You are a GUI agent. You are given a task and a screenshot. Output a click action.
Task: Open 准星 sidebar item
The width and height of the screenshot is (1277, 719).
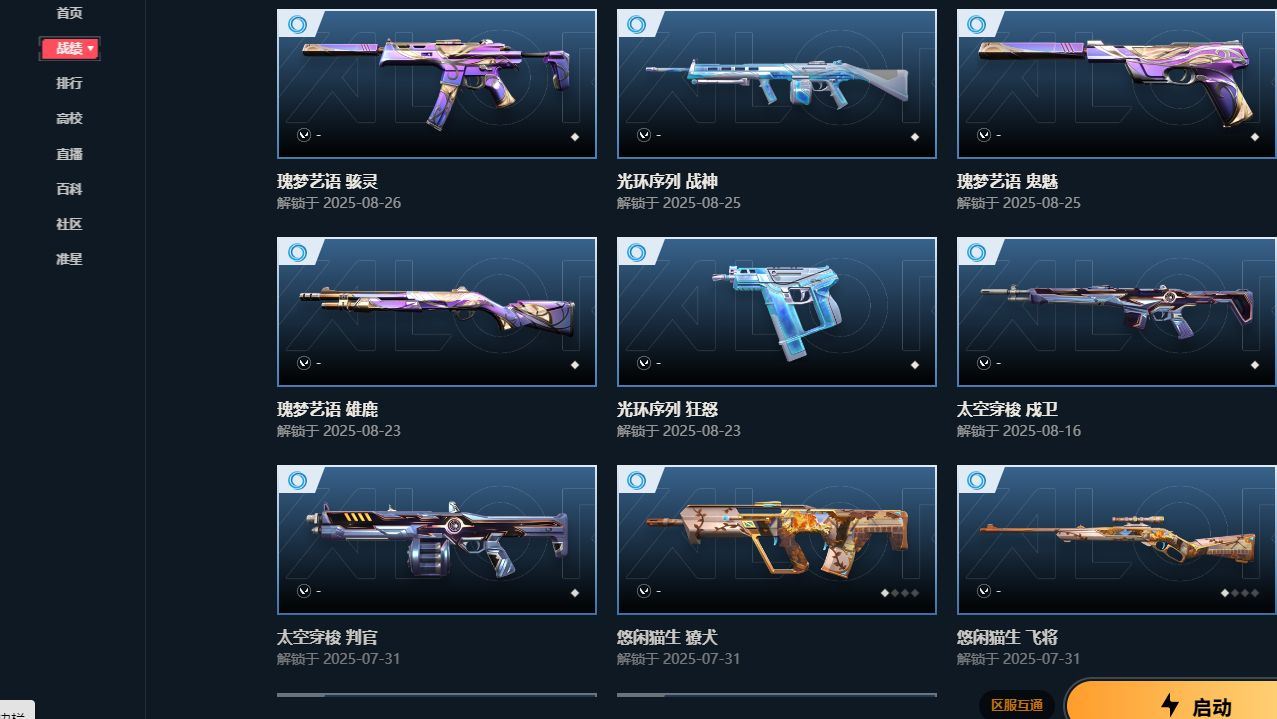point(69,259)
